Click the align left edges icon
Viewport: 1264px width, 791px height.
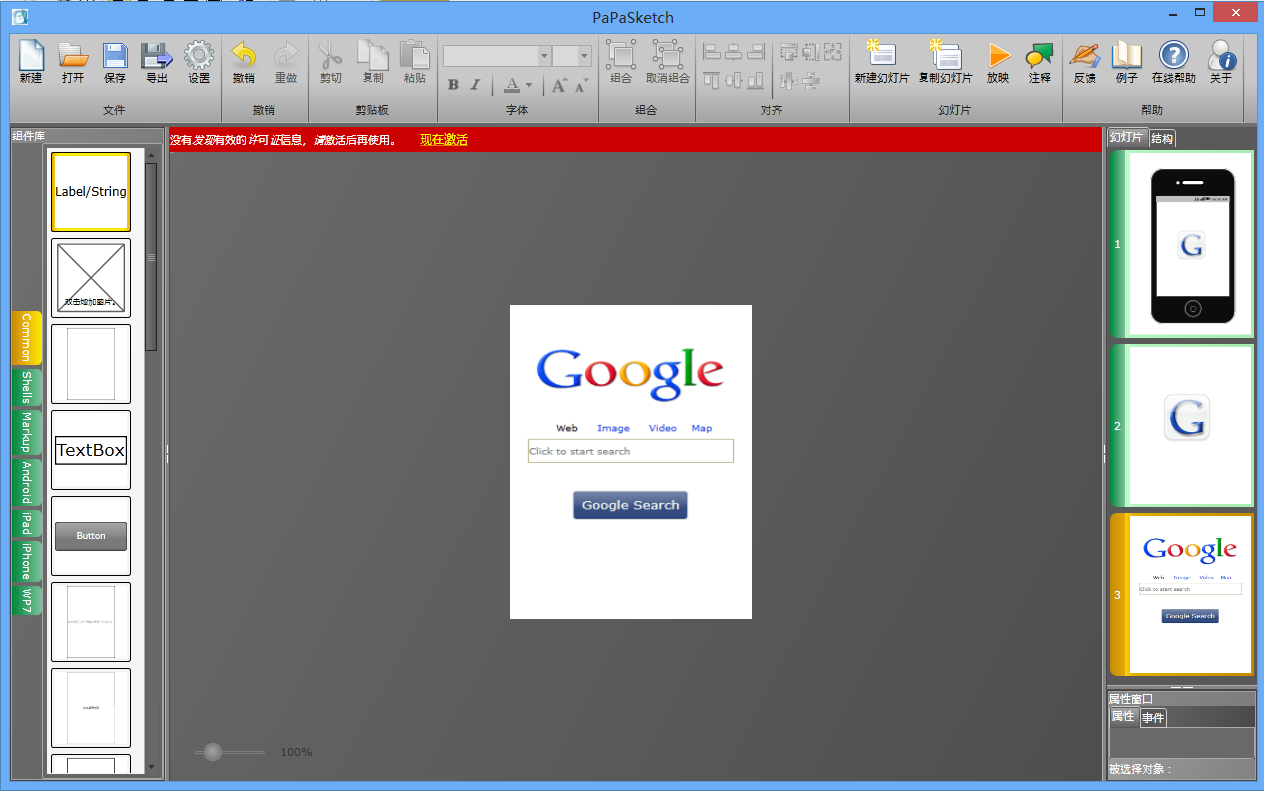tap(712, 51)
